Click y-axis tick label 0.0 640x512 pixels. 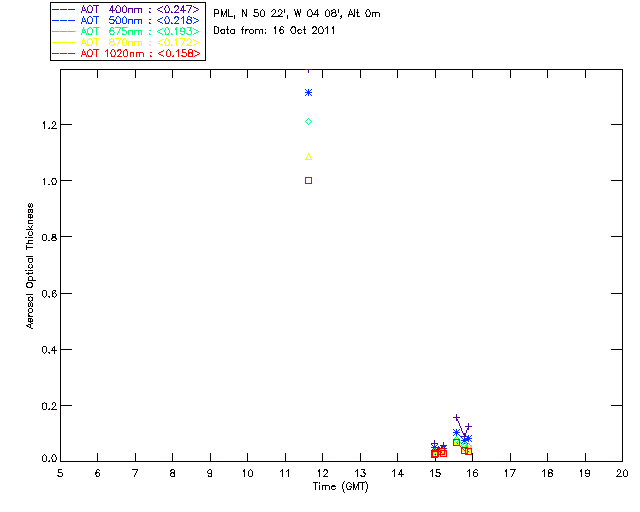tap(49, 459)
